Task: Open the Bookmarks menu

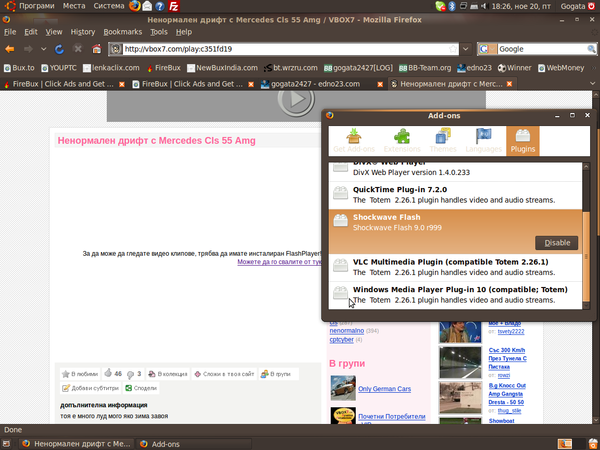Action: tap(122, 32)
